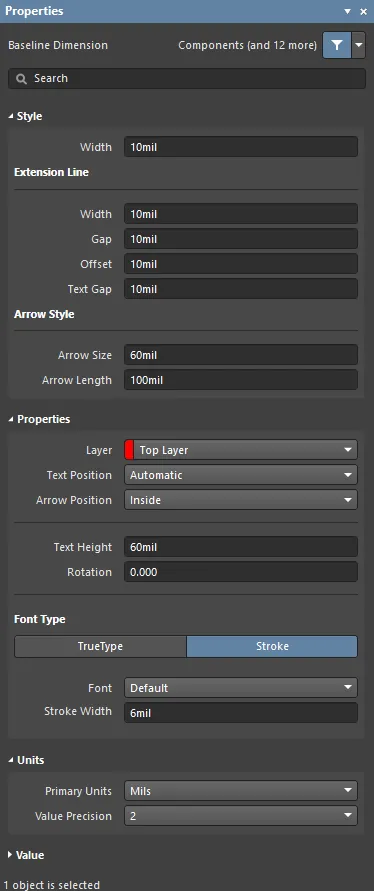Open the Arrow Position dropdown

coord(241,499)
